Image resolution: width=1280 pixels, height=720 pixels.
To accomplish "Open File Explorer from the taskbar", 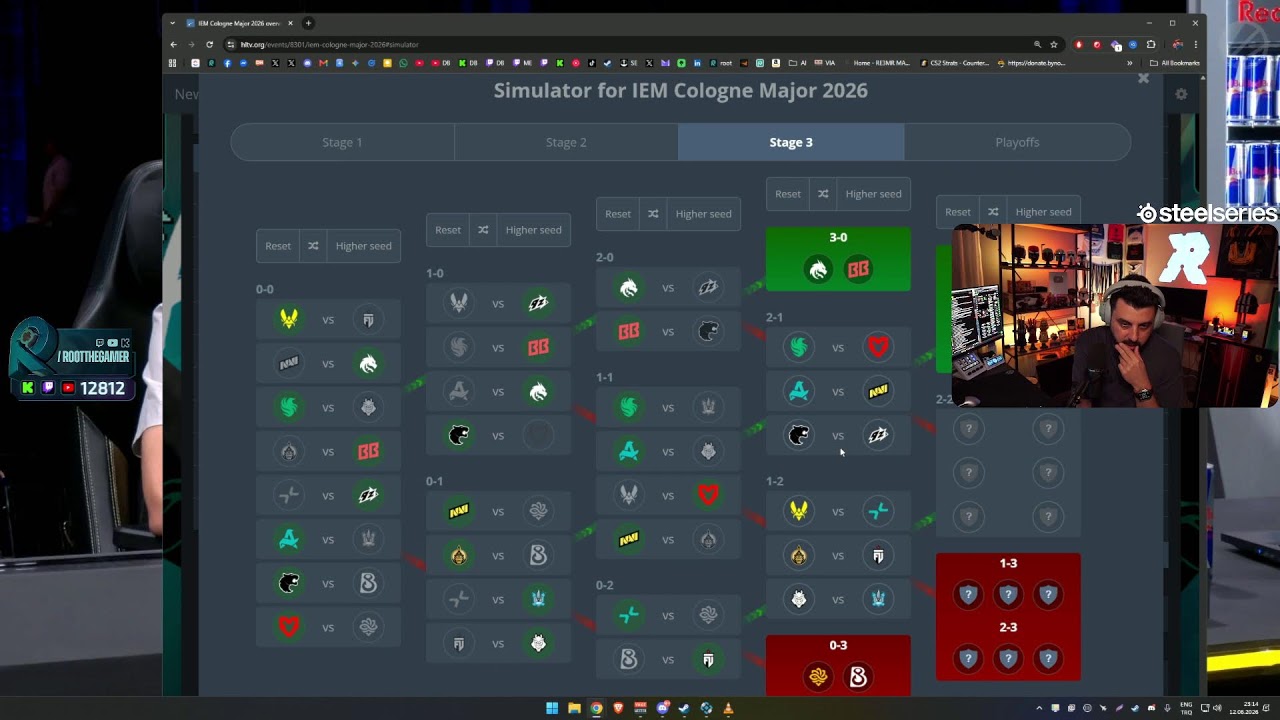I will 574,708.
